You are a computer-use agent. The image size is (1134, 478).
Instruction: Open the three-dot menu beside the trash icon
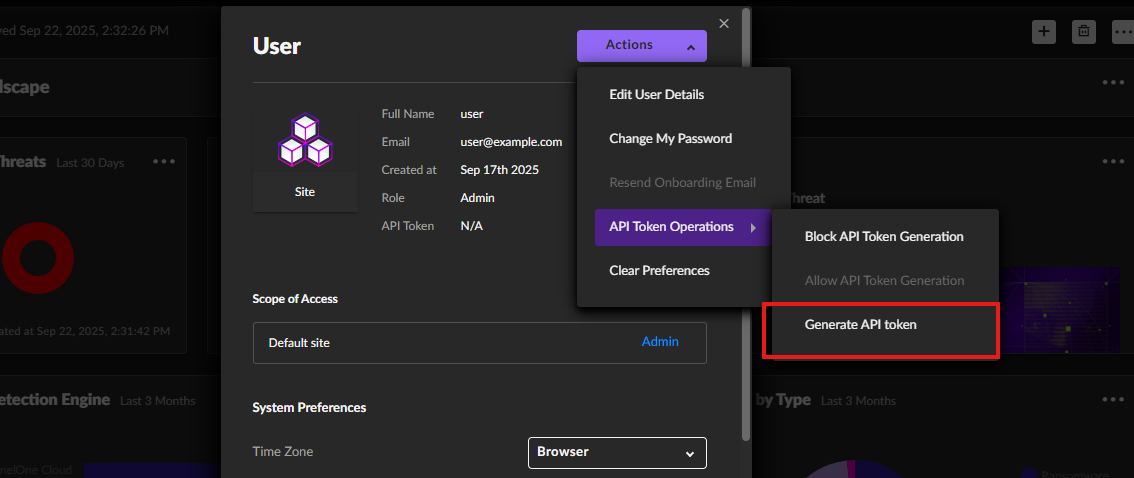pos(1123,32)
